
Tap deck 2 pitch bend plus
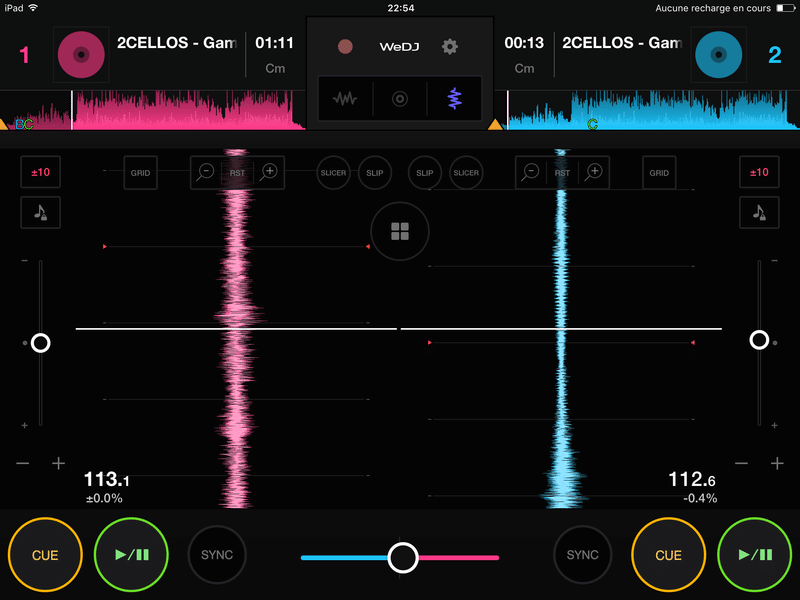coord(777,463)
